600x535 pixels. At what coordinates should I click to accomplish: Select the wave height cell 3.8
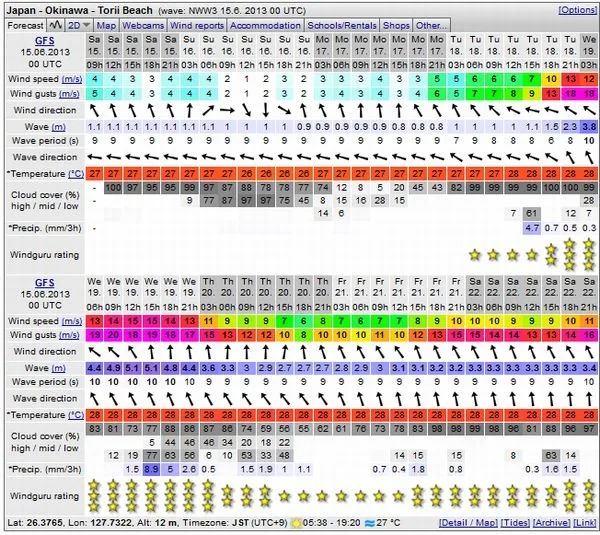(589, 127)
